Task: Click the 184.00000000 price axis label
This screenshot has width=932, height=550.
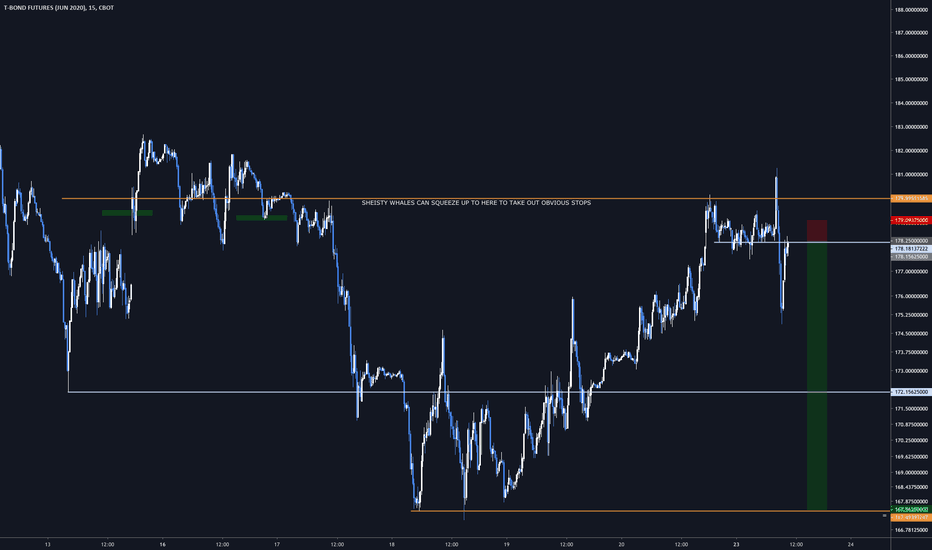Action: [912, 103]
